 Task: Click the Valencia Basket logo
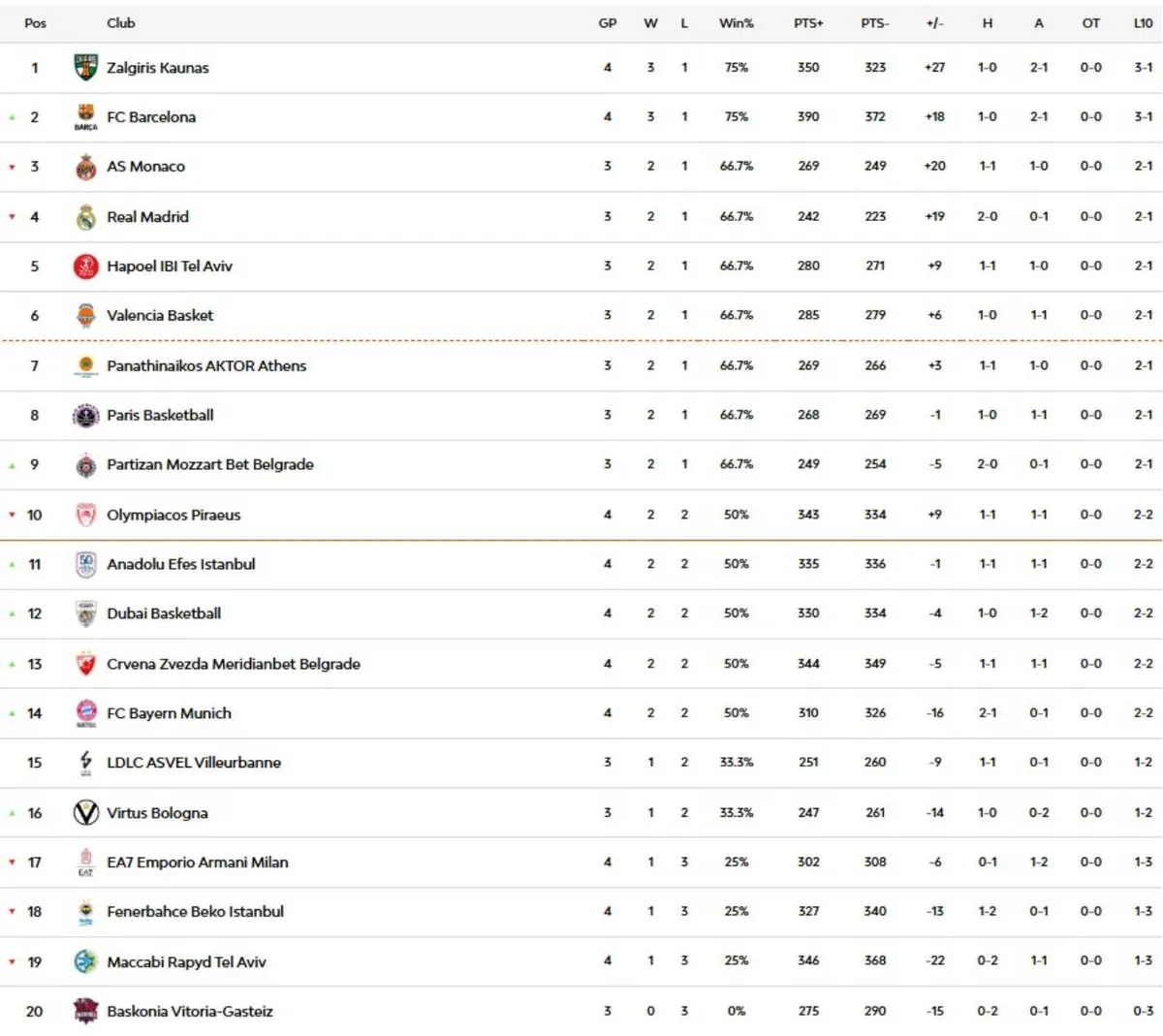(86, 316)
